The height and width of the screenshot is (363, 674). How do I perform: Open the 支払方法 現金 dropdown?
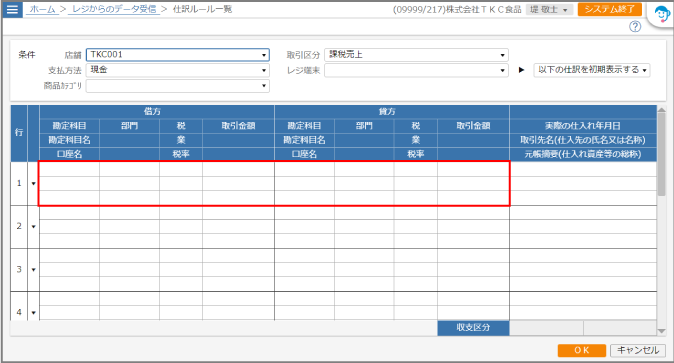click(178, 70)
